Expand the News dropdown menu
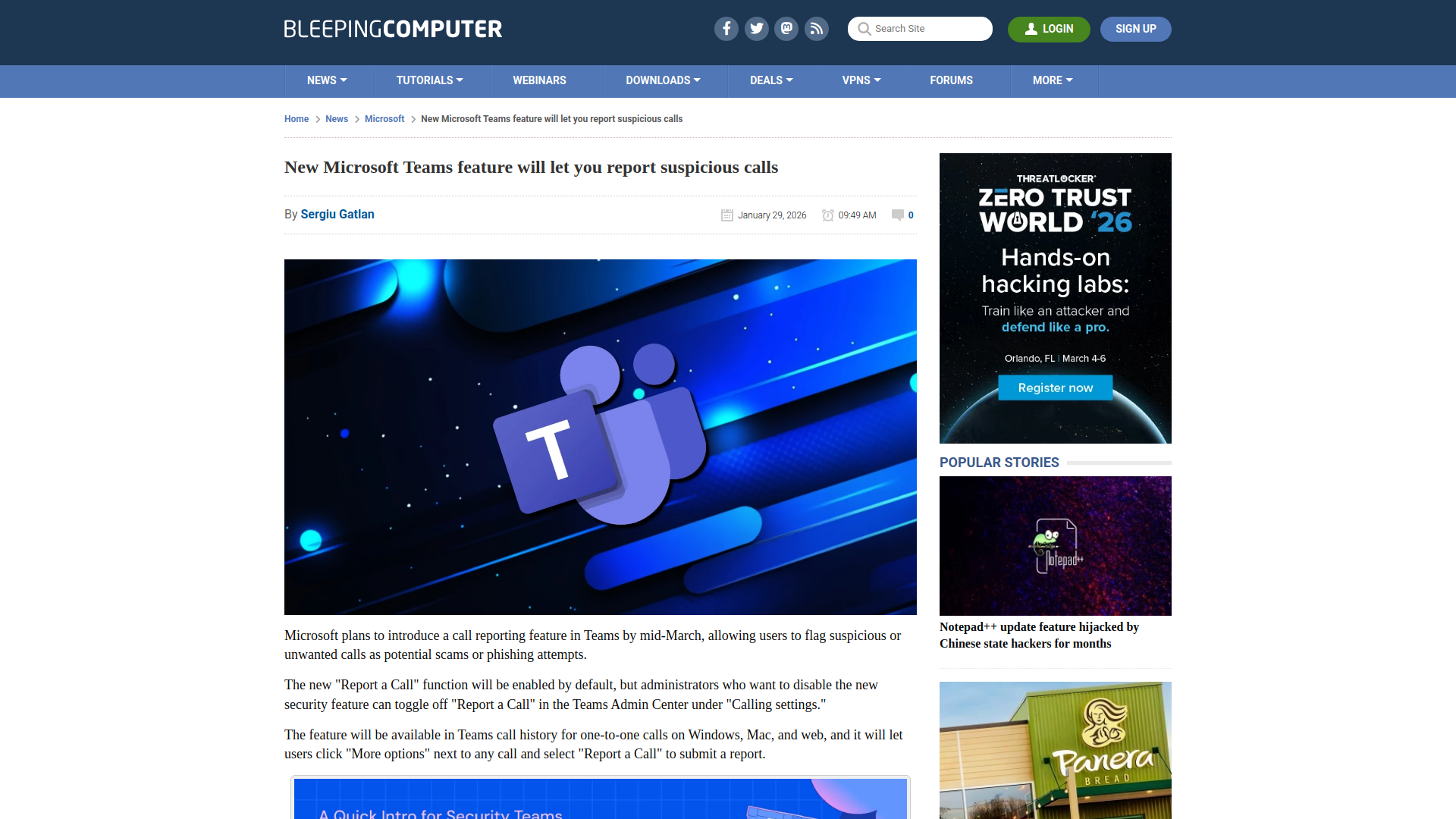The width and height of the screenshot is (1456, 819). [327, 80]
